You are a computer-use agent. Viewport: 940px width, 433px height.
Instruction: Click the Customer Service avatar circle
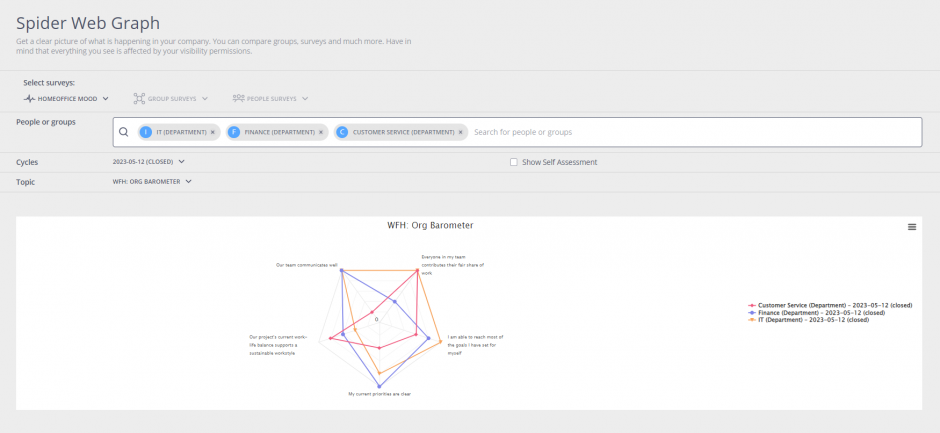click(342, 132)
